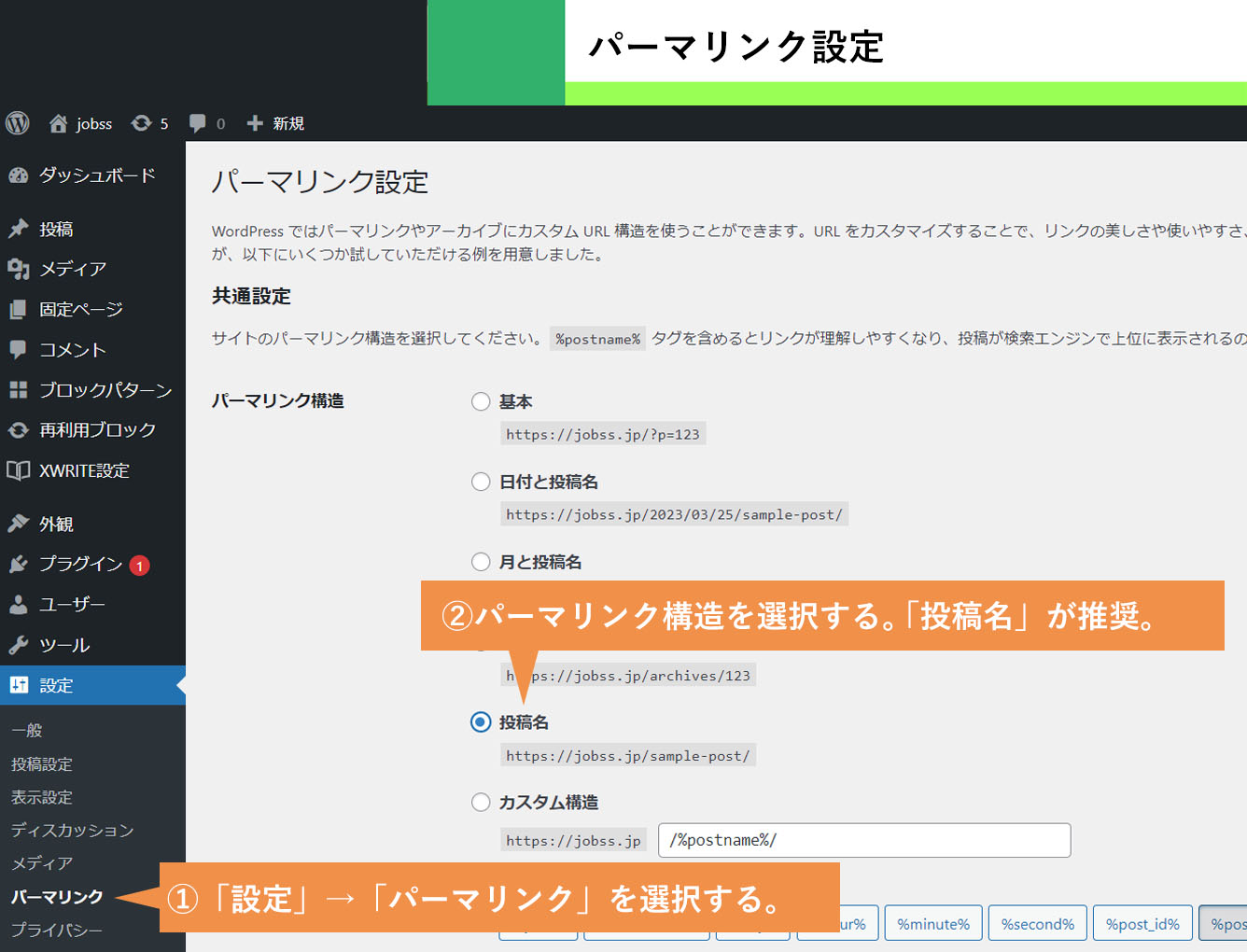This screenshot has width=1247, height=952.
Task: Select the 日付と投稿名 radio button
Action: [x=481, y=482]
